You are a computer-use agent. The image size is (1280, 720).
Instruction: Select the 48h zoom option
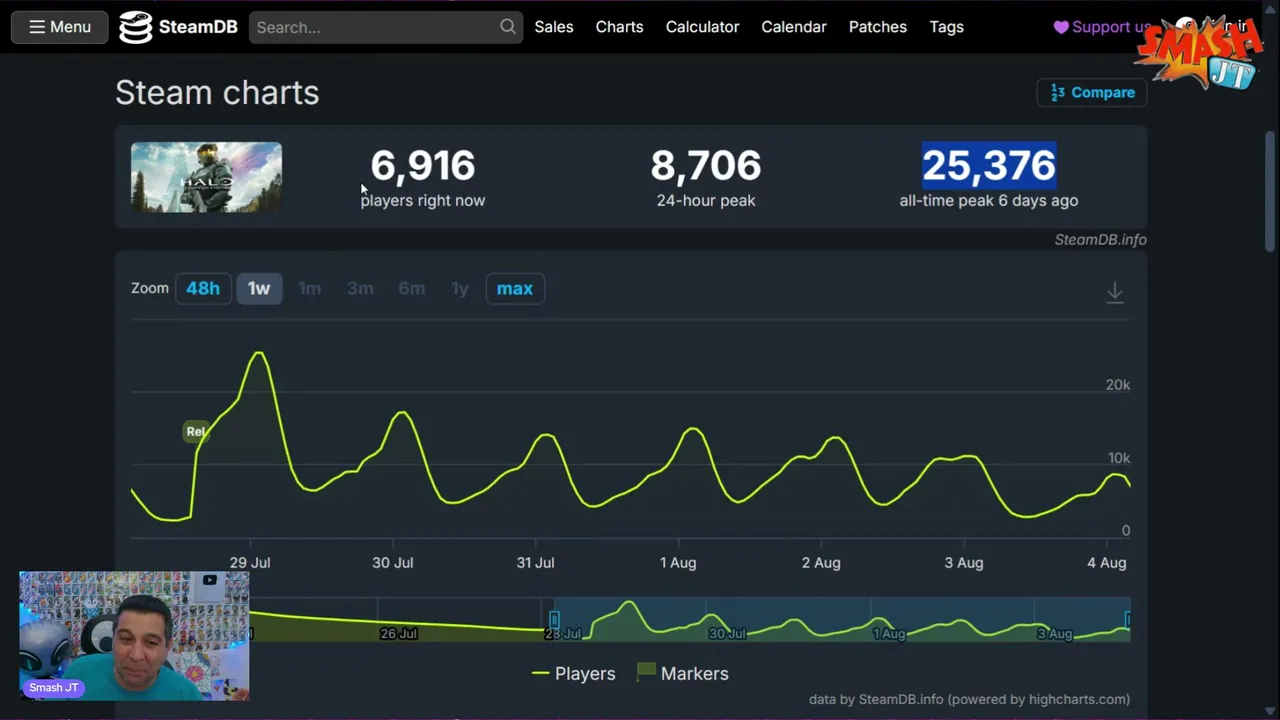(x=203, y=288)
